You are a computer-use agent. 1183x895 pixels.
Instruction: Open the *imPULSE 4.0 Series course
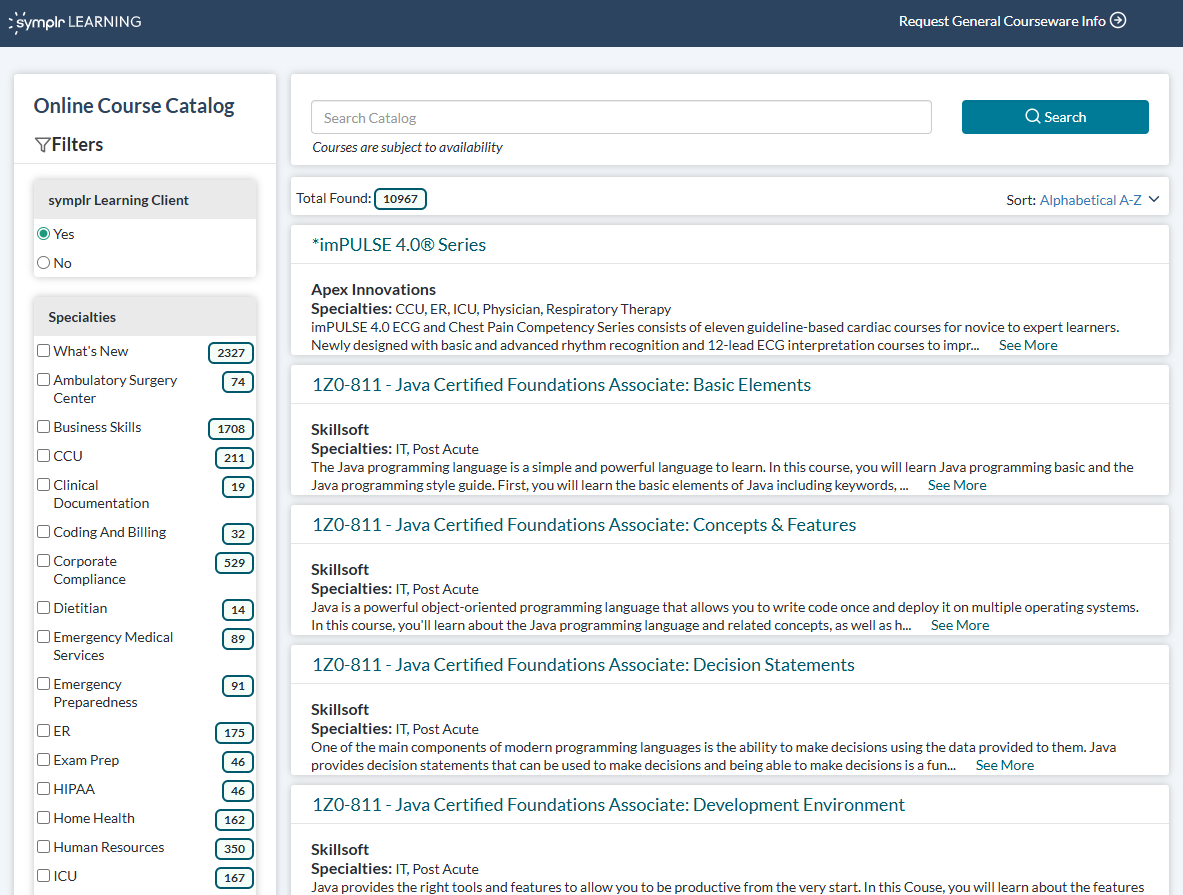(399, 245)
